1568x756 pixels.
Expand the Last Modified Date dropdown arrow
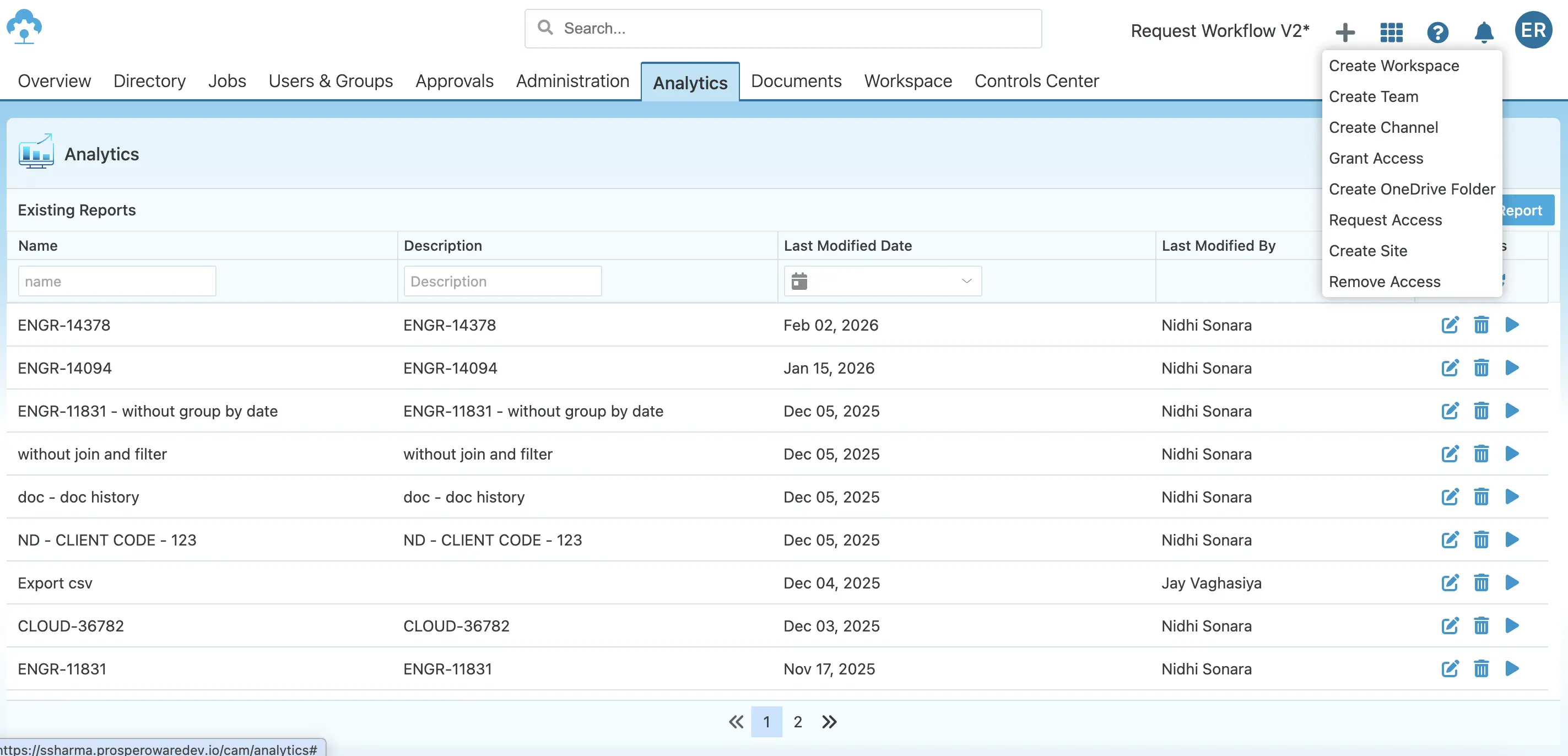tap(965, 280)
